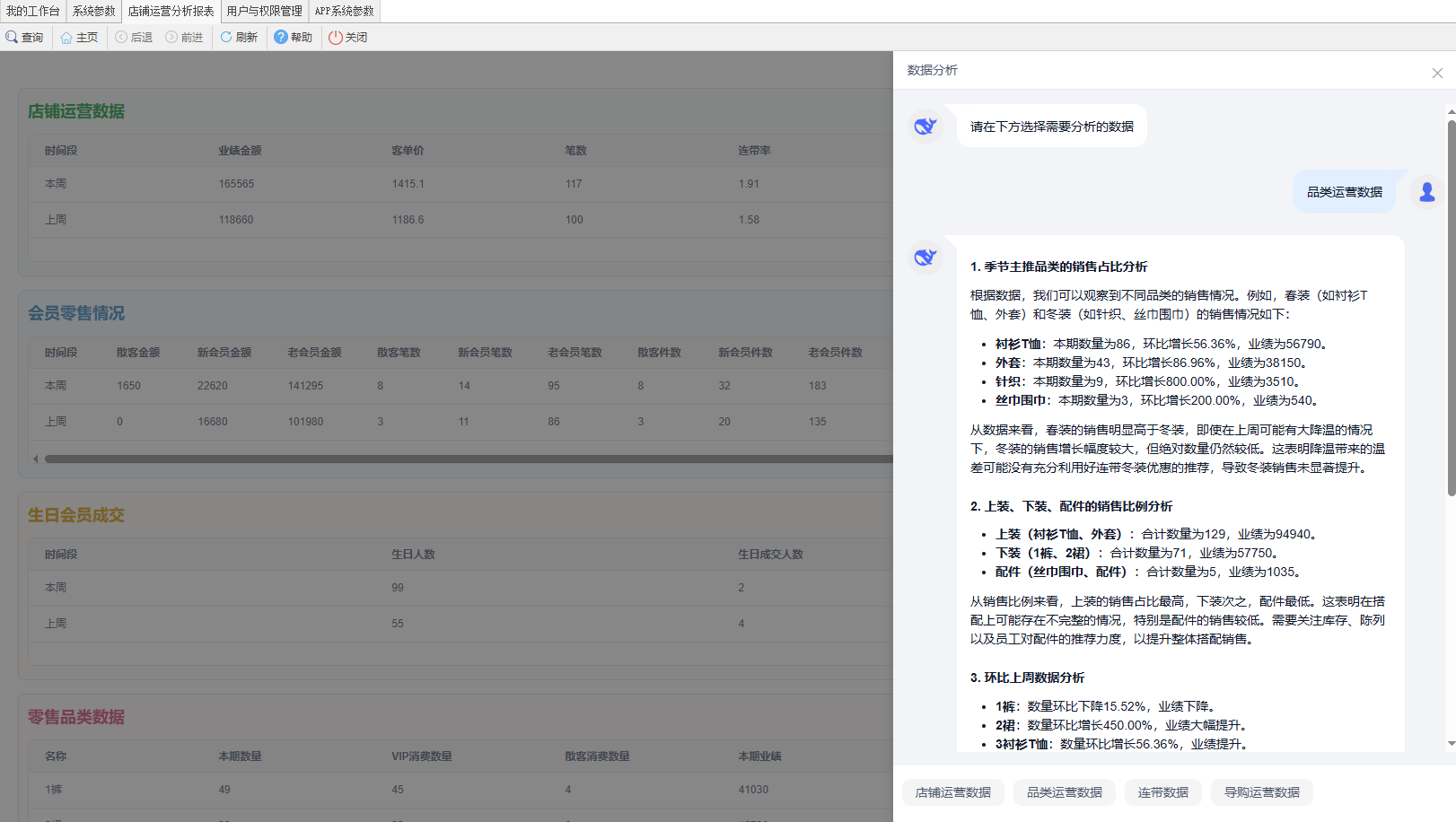Choose 连带数据 analysis option button
The height and width of the screenshot is (822, 1456).
[x=1162, y=792]
